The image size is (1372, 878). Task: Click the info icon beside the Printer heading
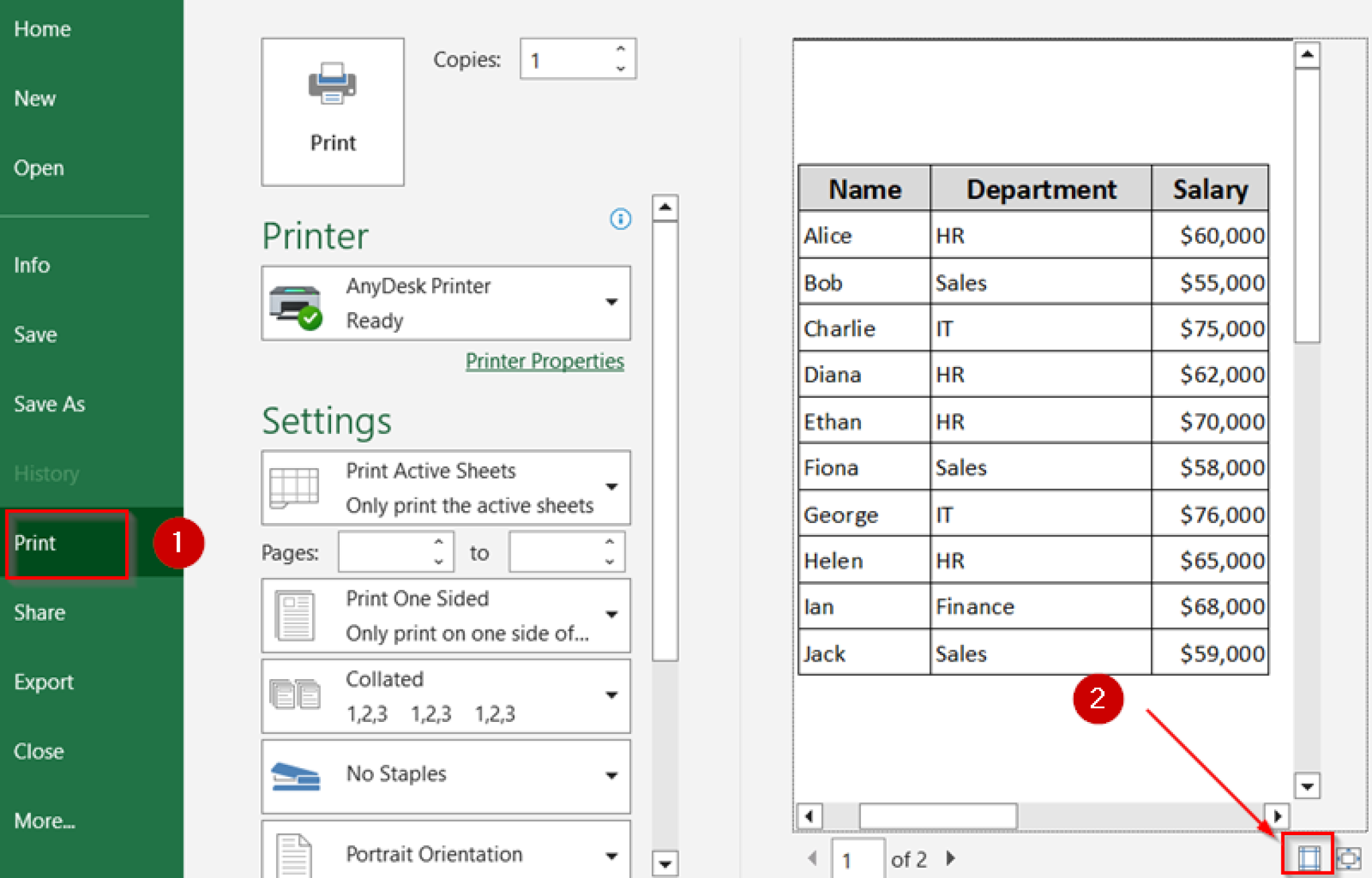click(620, 219)
